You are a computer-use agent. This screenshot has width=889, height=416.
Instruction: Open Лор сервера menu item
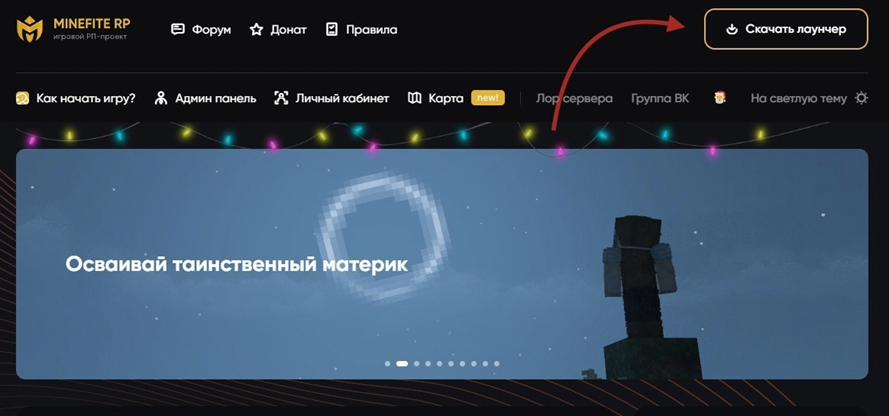[x=574, y=98]
